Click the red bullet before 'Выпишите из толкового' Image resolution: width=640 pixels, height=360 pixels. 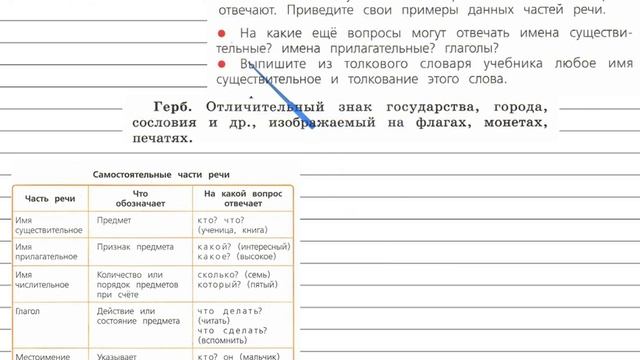(x=222, y=64)
